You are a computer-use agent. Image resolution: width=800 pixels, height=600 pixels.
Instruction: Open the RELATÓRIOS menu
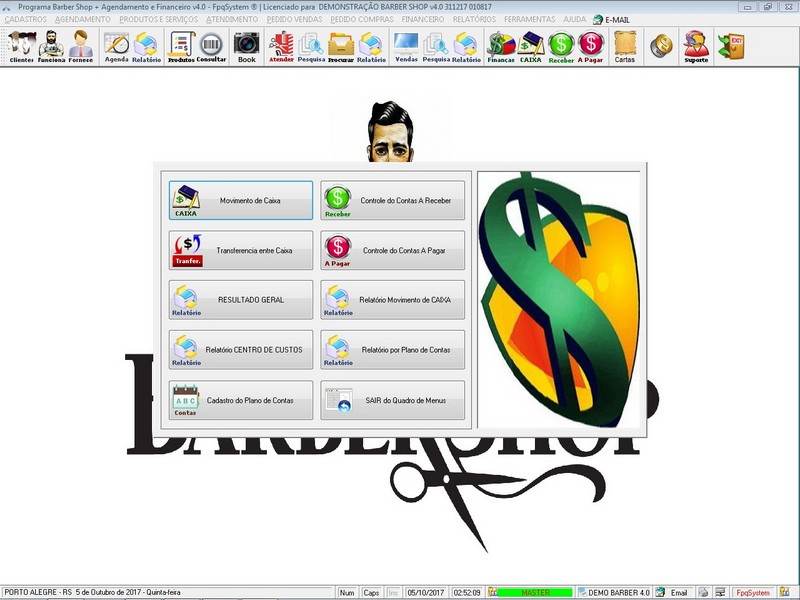[474, 19]
